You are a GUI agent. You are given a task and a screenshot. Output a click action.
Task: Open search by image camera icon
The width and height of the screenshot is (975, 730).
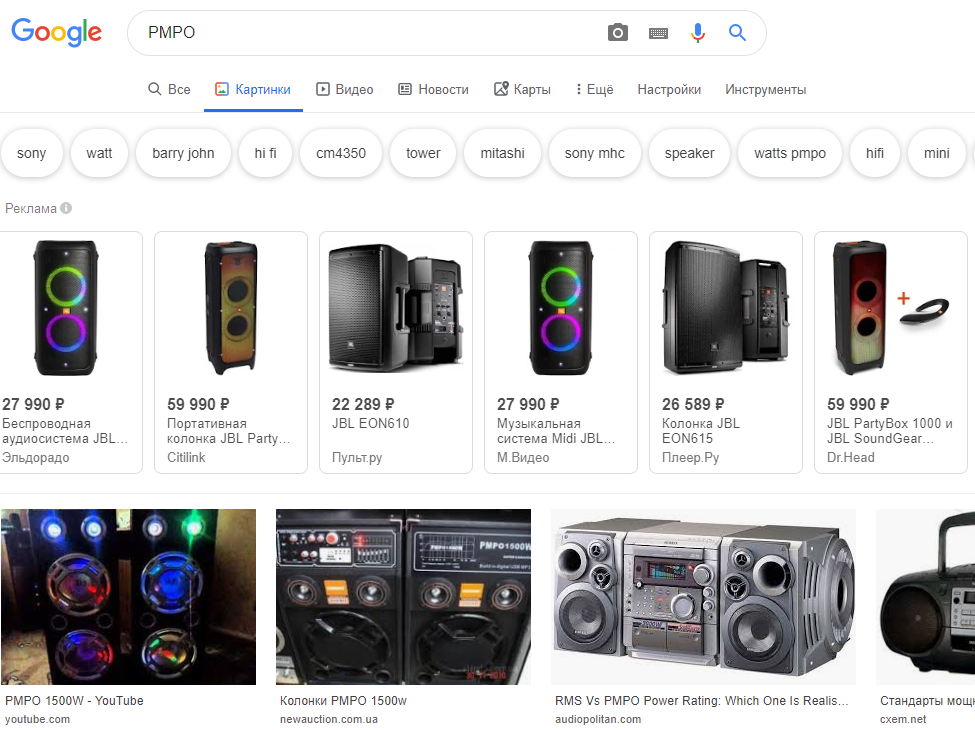pyautogui.click(x=617, y=32)
